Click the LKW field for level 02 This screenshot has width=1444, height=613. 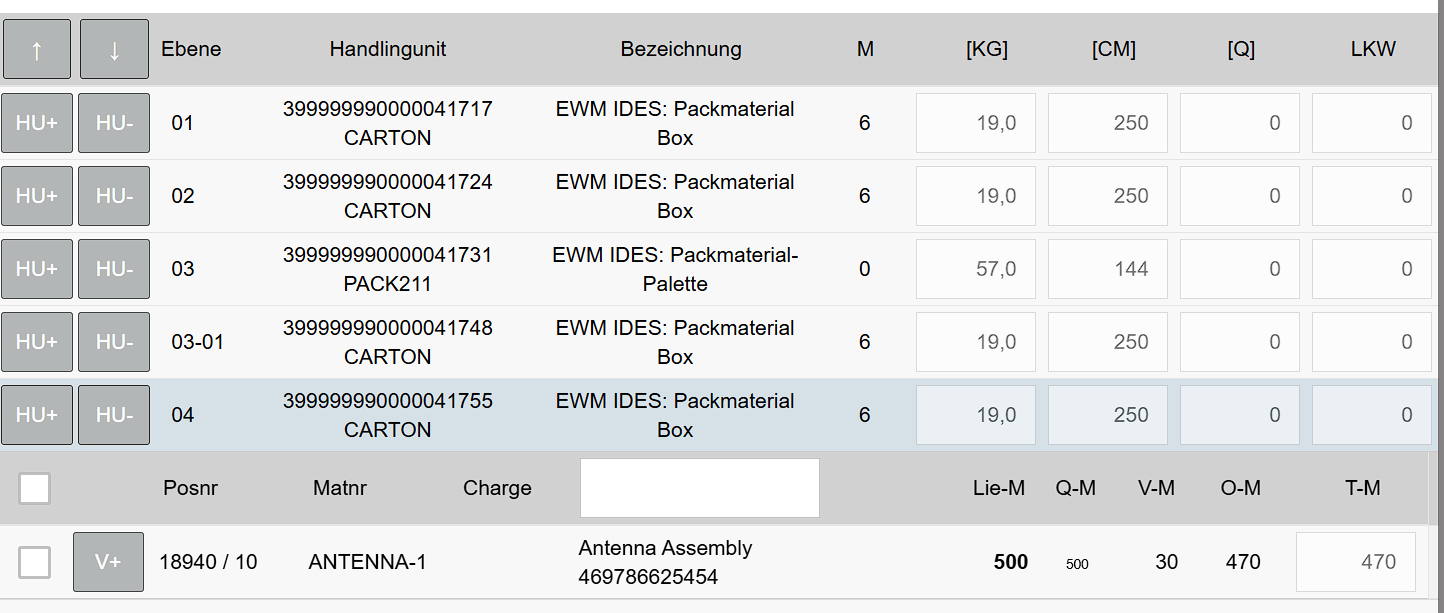(1371, 196)
